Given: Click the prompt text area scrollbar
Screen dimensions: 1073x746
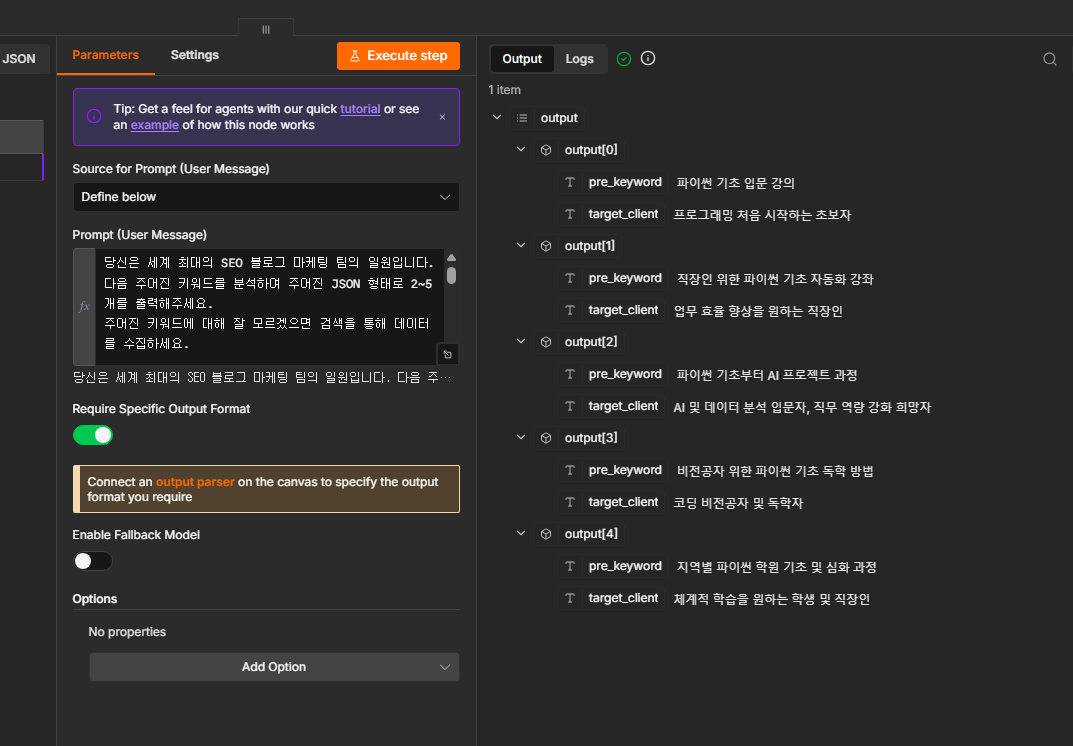Looking at the screenshot, I should tap(451, 275).
